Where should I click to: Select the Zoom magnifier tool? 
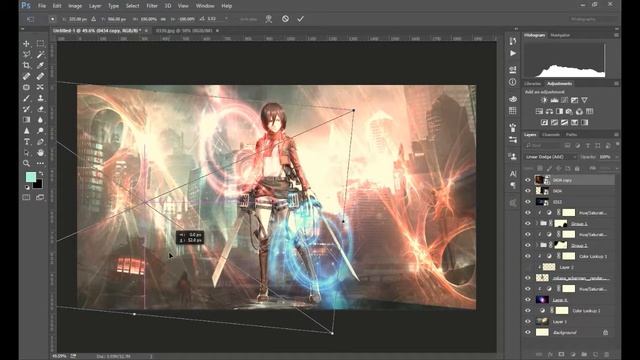click(27, 163)
